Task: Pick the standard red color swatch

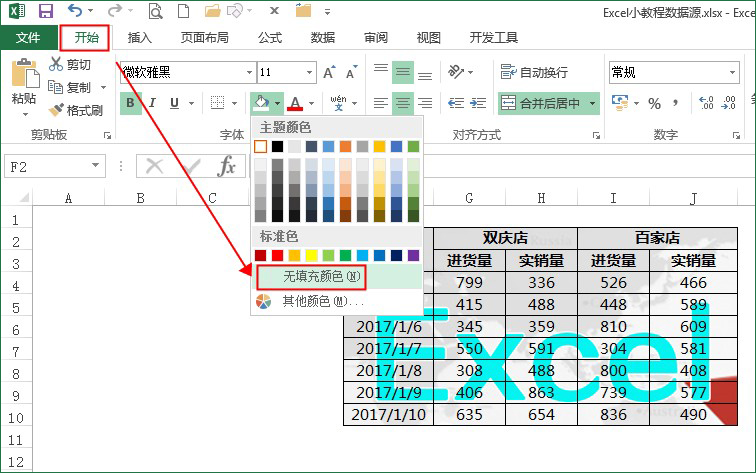Action: click(x=277, y=255)
